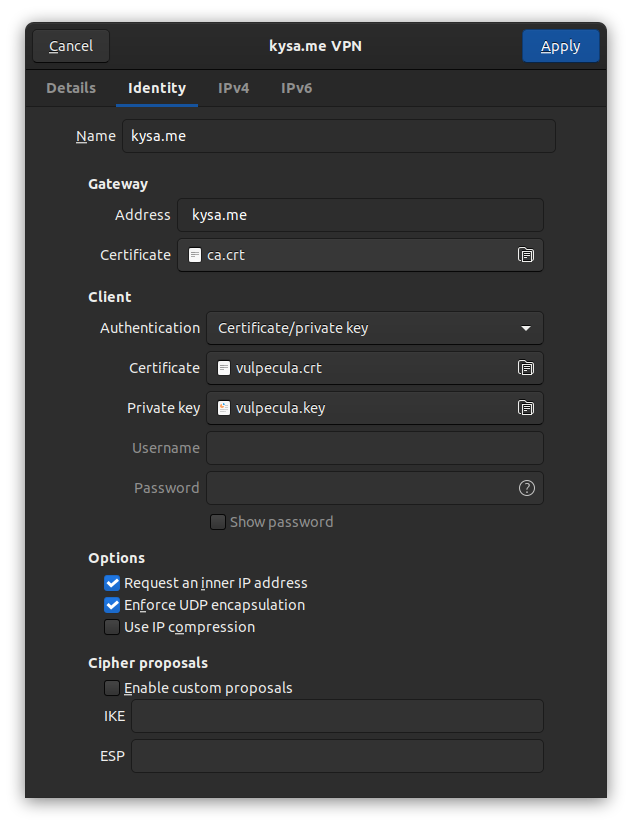Click the Cancel button
This screenshot has height=826, width=632.
click(x=71, y=46)
